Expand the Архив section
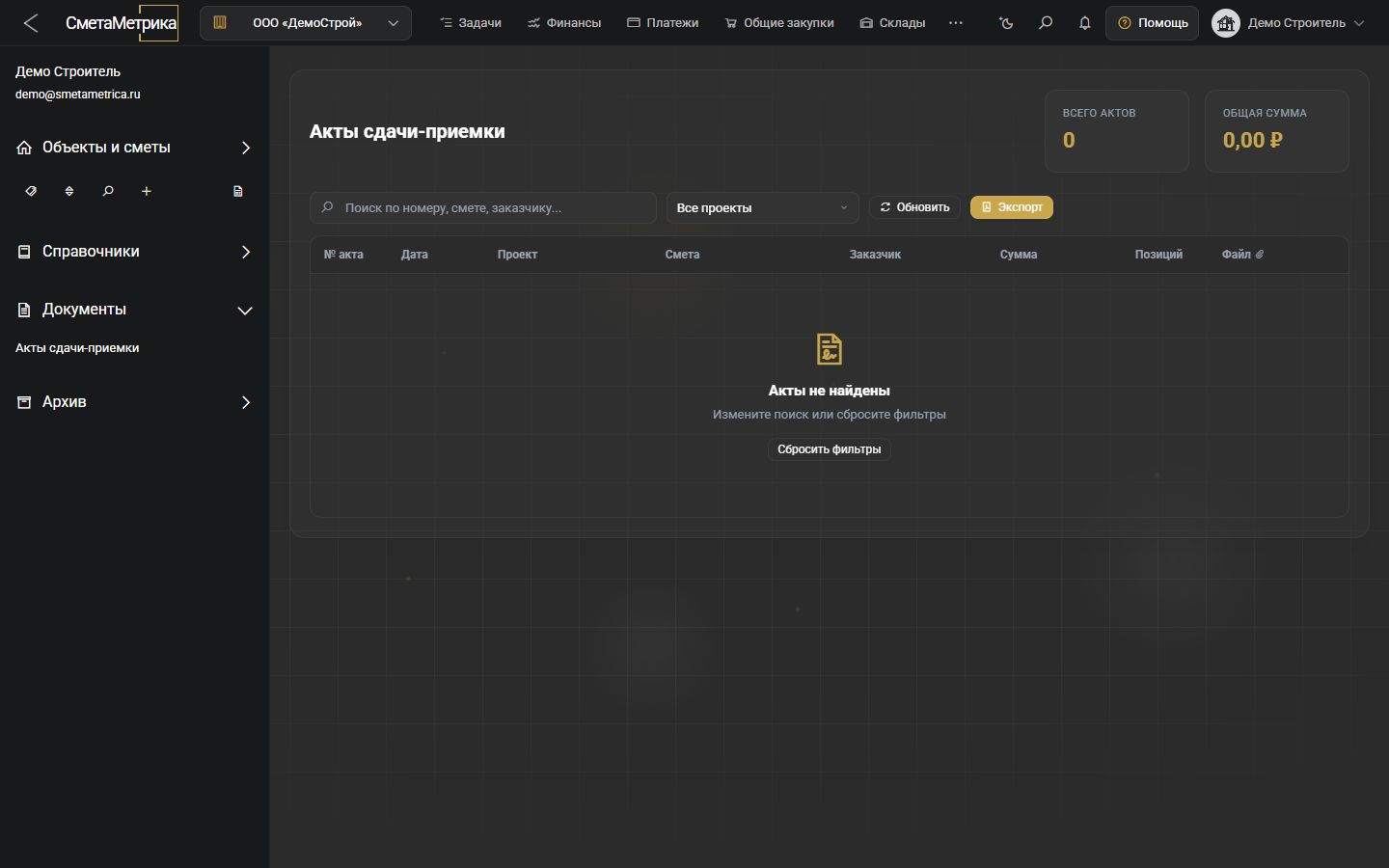 (x=135, y=402)
